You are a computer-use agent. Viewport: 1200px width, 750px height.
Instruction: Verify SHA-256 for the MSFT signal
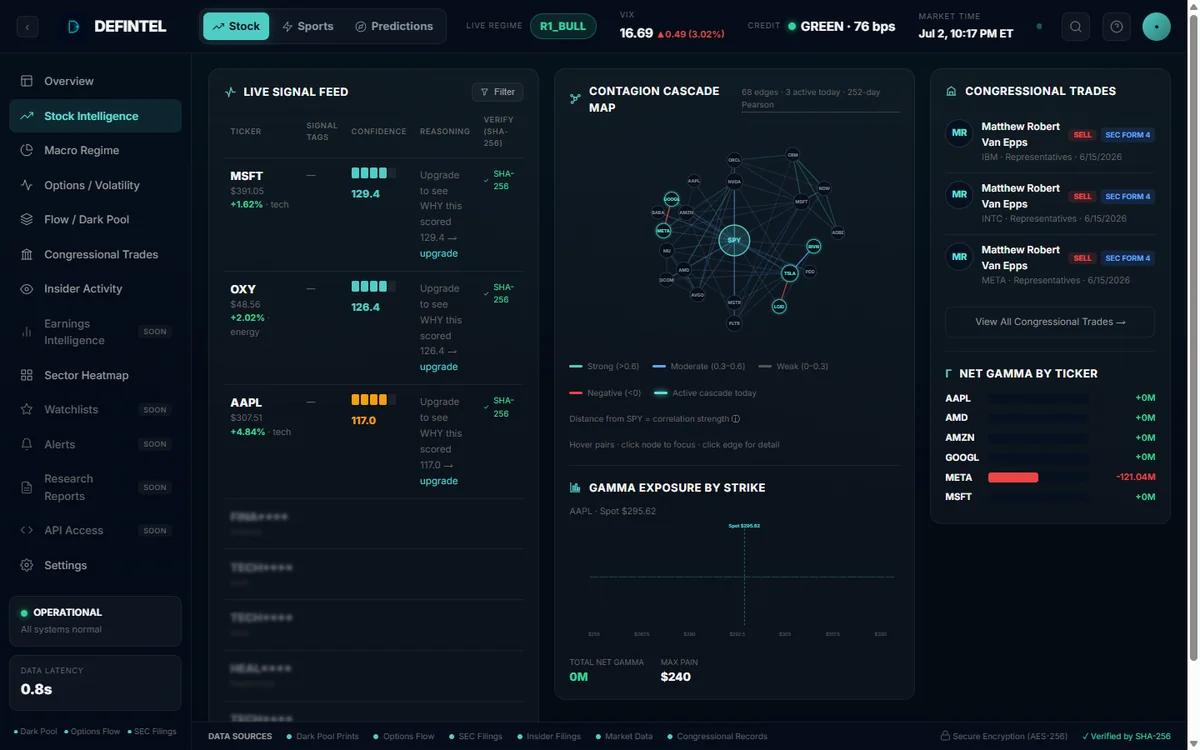(x=500, y=180)
